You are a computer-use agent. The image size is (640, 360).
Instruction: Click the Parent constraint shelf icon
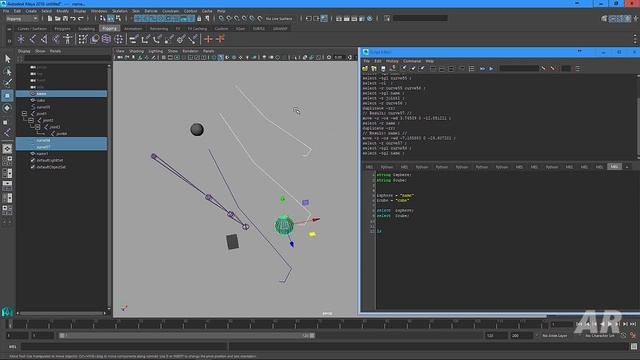tap(133, 39)
